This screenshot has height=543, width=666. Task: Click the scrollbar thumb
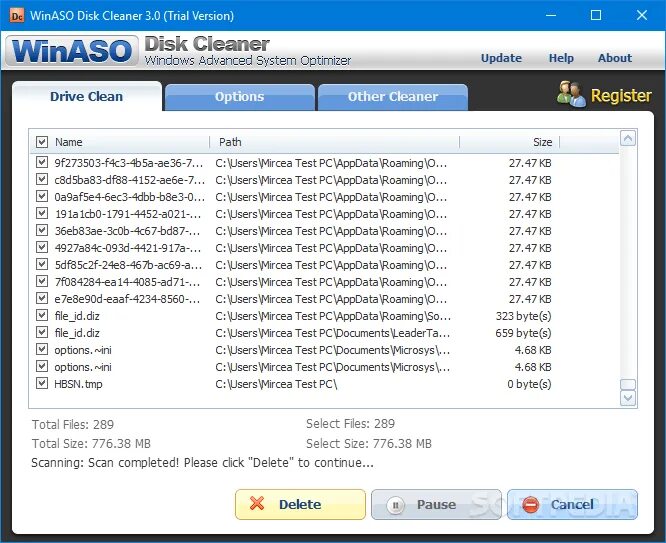pyautogui.click(x=628, y=385)
